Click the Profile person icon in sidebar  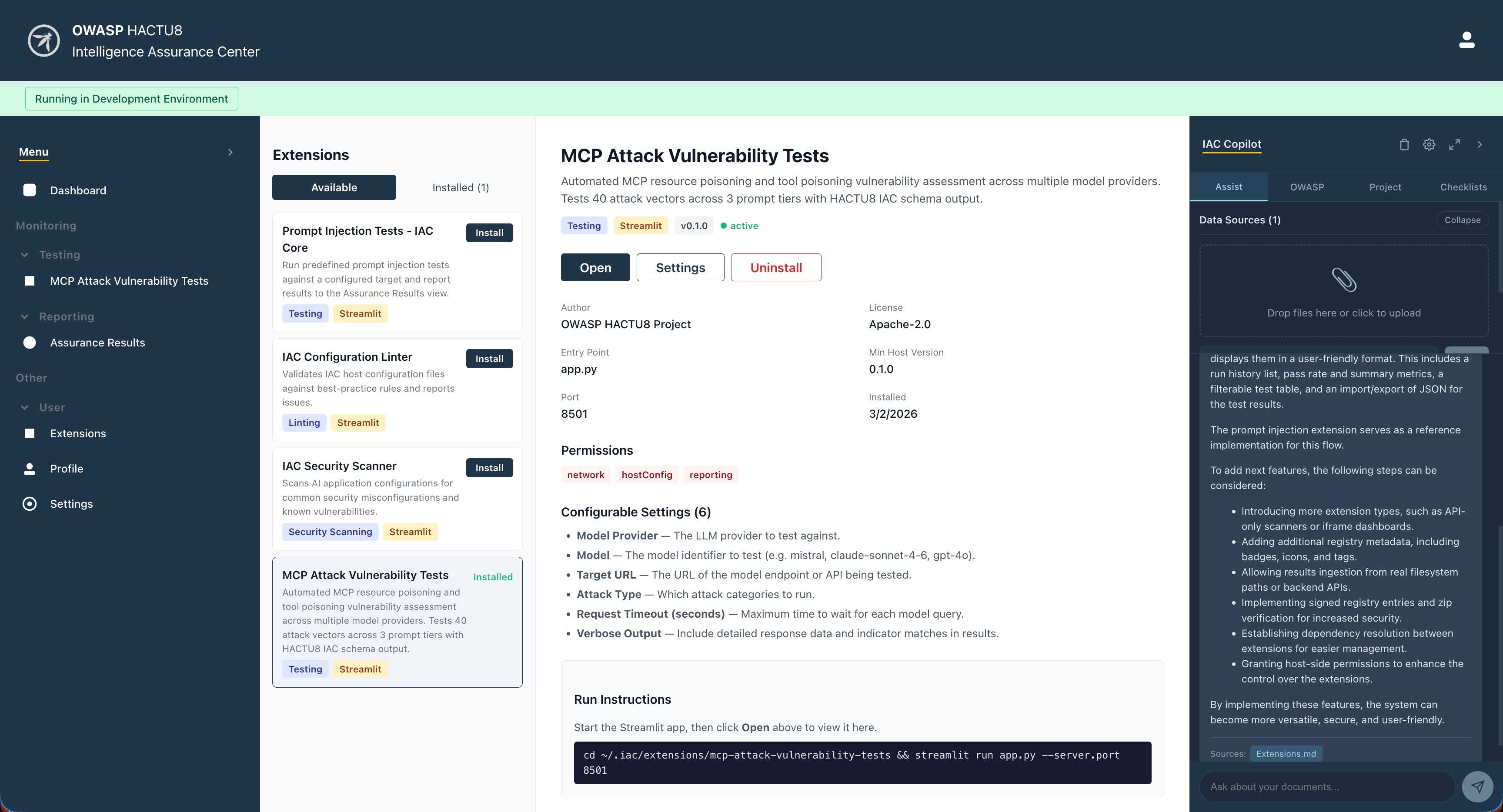point(30,469)
